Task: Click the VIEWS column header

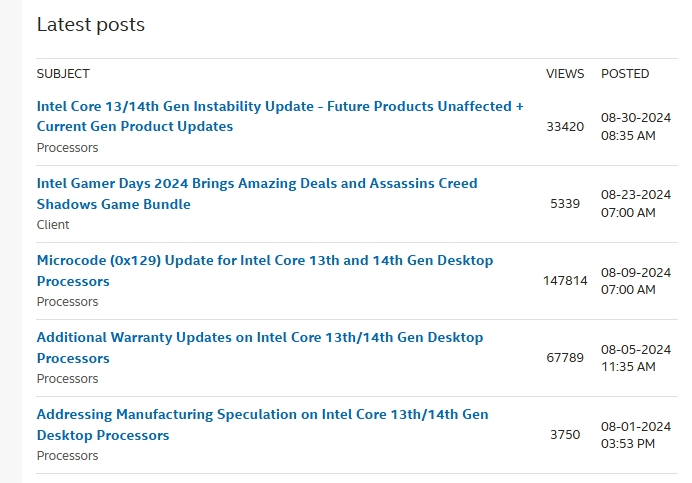Action: click(x=565, y=74)
